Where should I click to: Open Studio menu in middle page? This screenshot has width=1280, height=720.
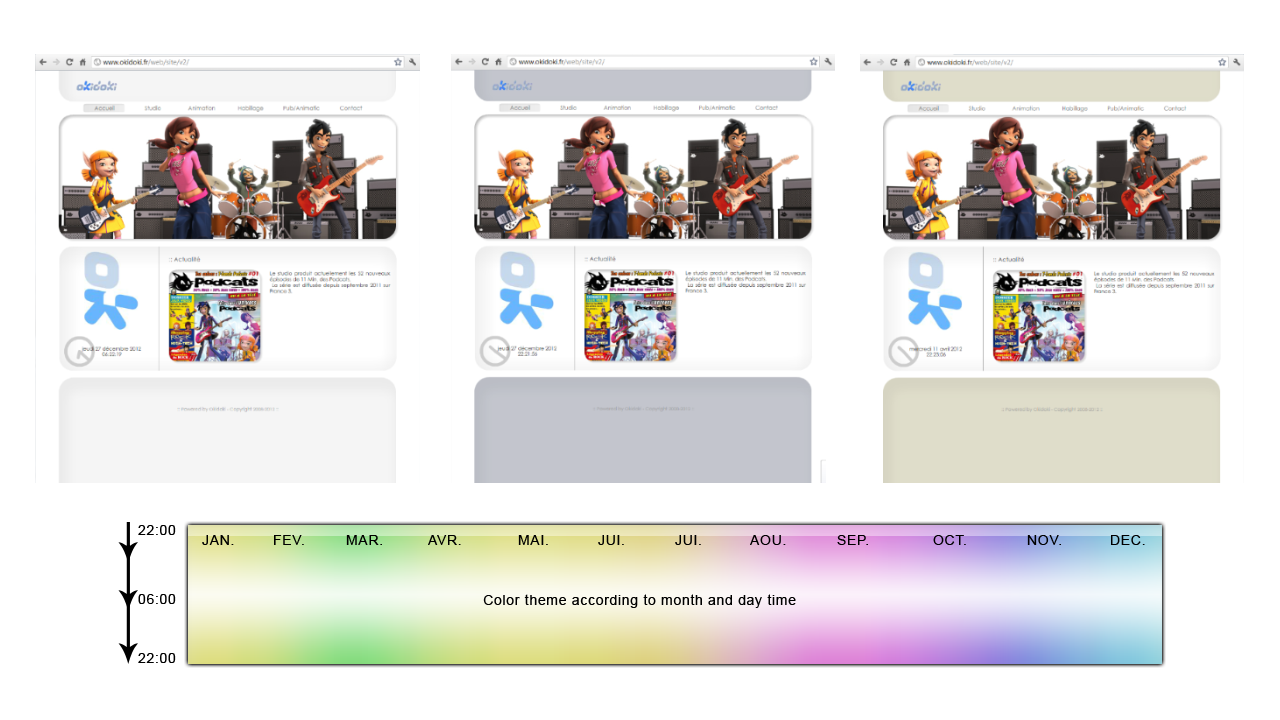[568, 108]
